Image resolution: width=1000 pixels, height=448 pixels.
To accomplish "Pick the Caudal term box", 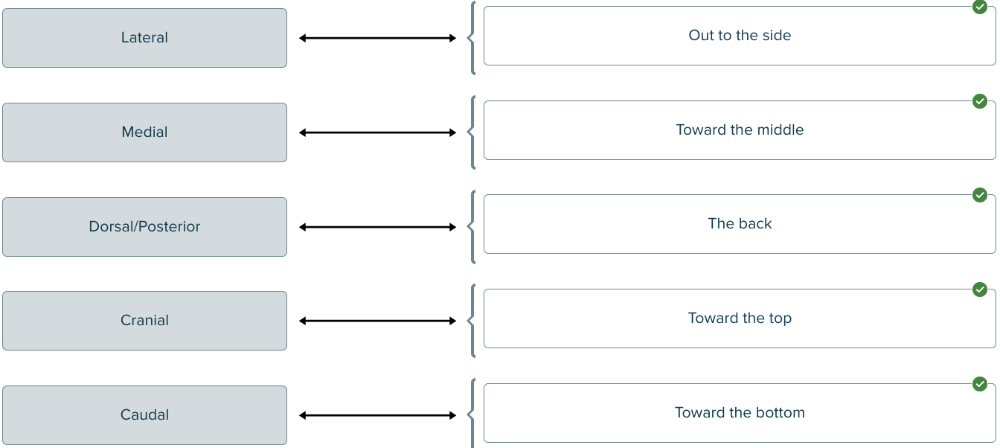I will coord(144,415).
